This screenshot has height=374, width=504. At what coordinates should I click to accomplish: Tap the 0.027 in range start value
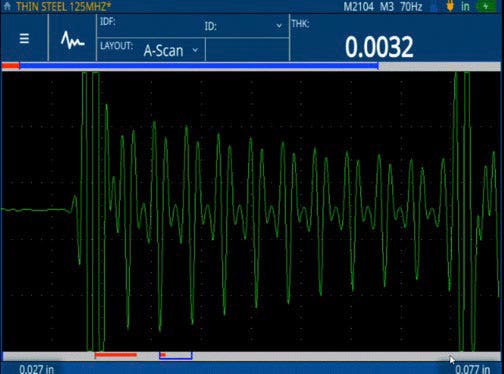(x=36, y=369)
